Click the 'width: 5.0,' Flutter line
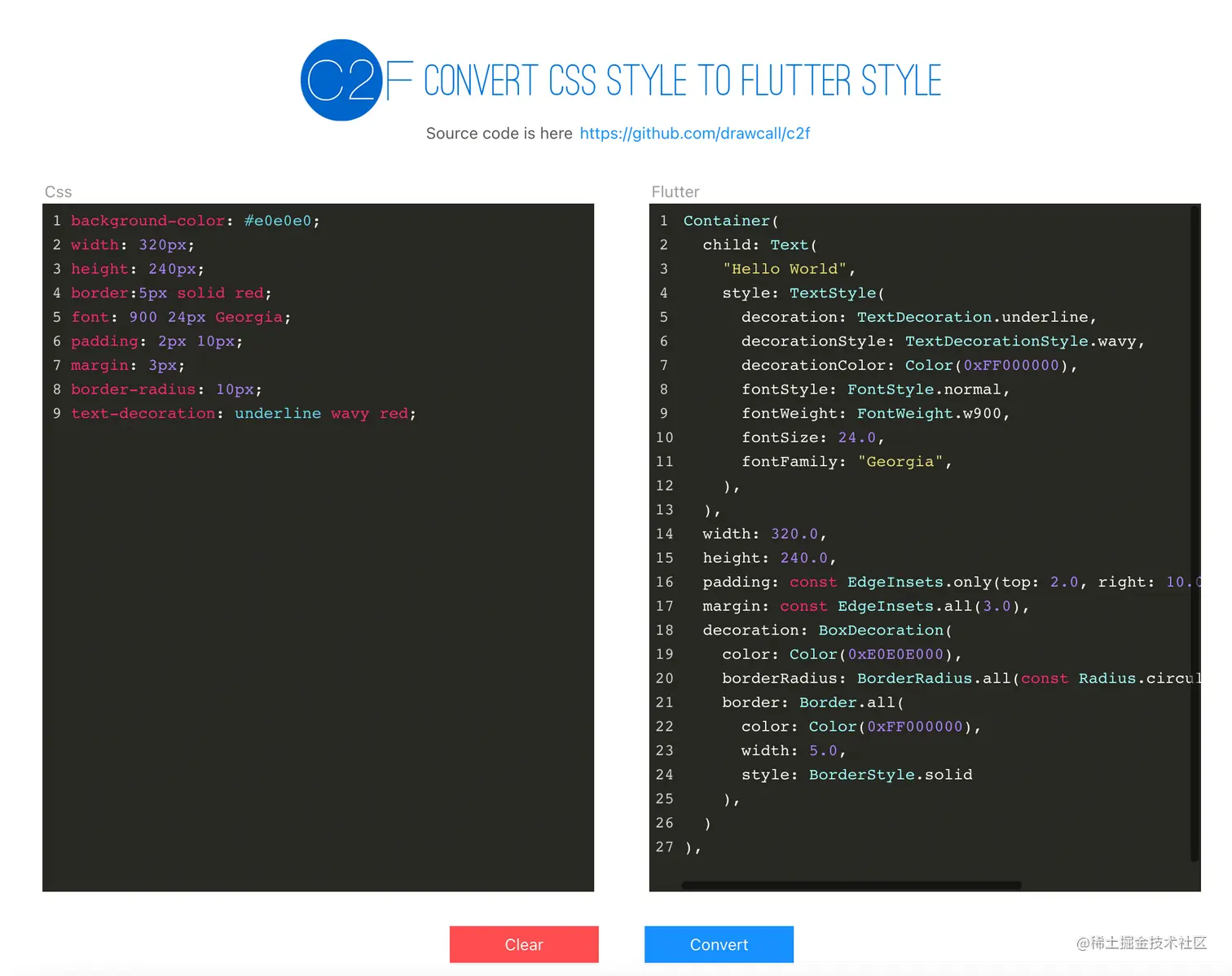Image resolution: width=1232 pixels, height=976 pixels. 793,751
